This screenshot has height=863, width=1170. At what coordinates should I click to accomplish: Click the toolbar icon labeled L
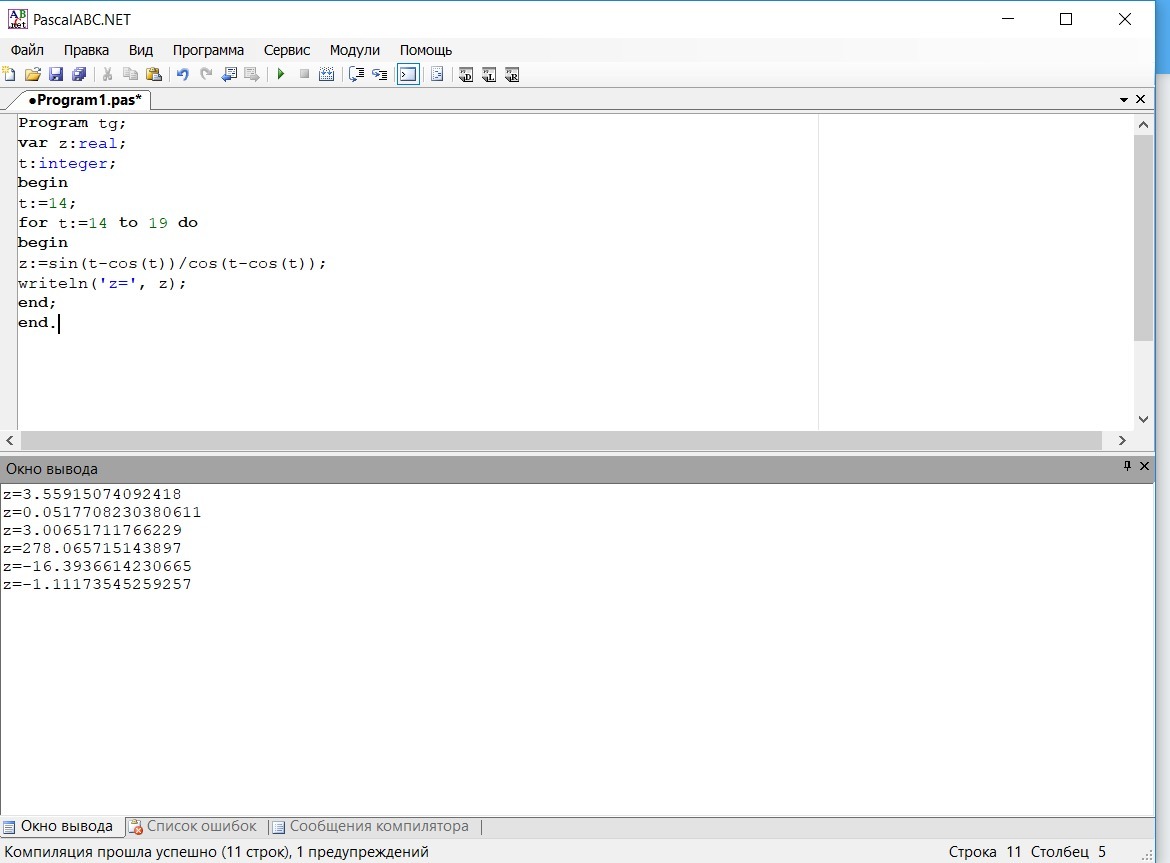(x=489, y=75)
